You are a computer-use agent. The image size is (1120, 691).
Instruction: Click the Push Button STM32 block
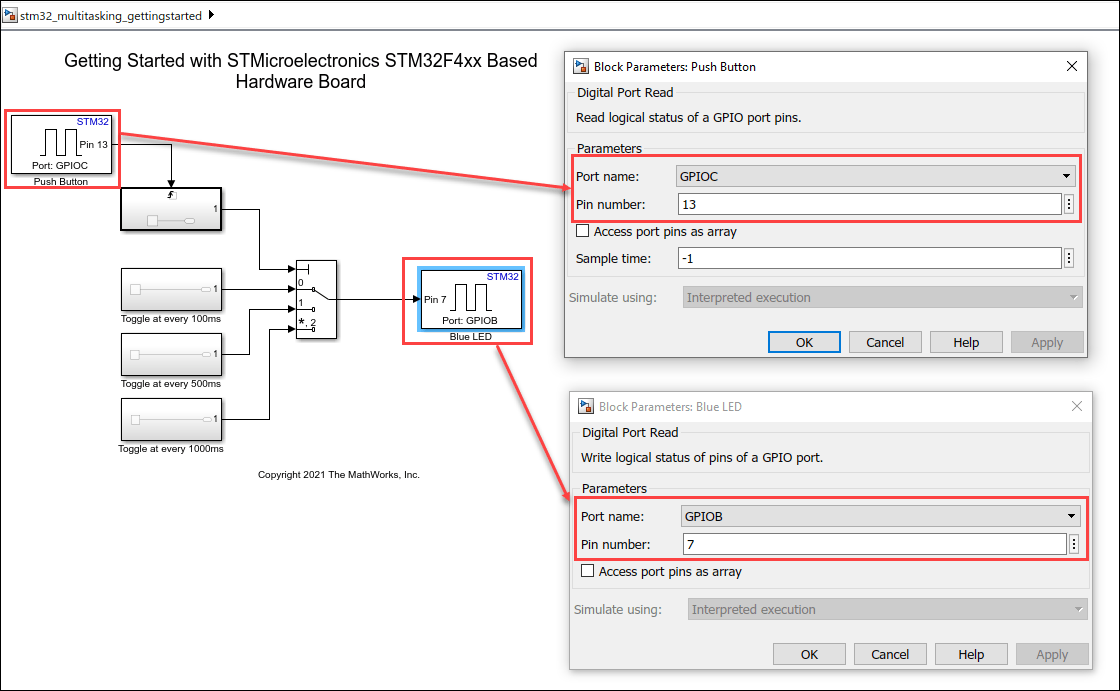tap(61, 145)
